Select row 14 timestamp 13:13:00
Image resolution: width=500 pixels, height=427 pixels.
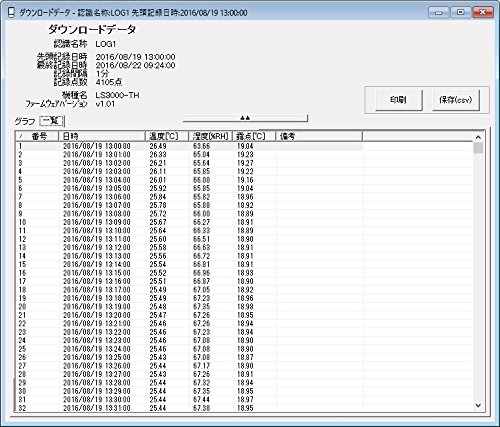click(x=97, y=256)
